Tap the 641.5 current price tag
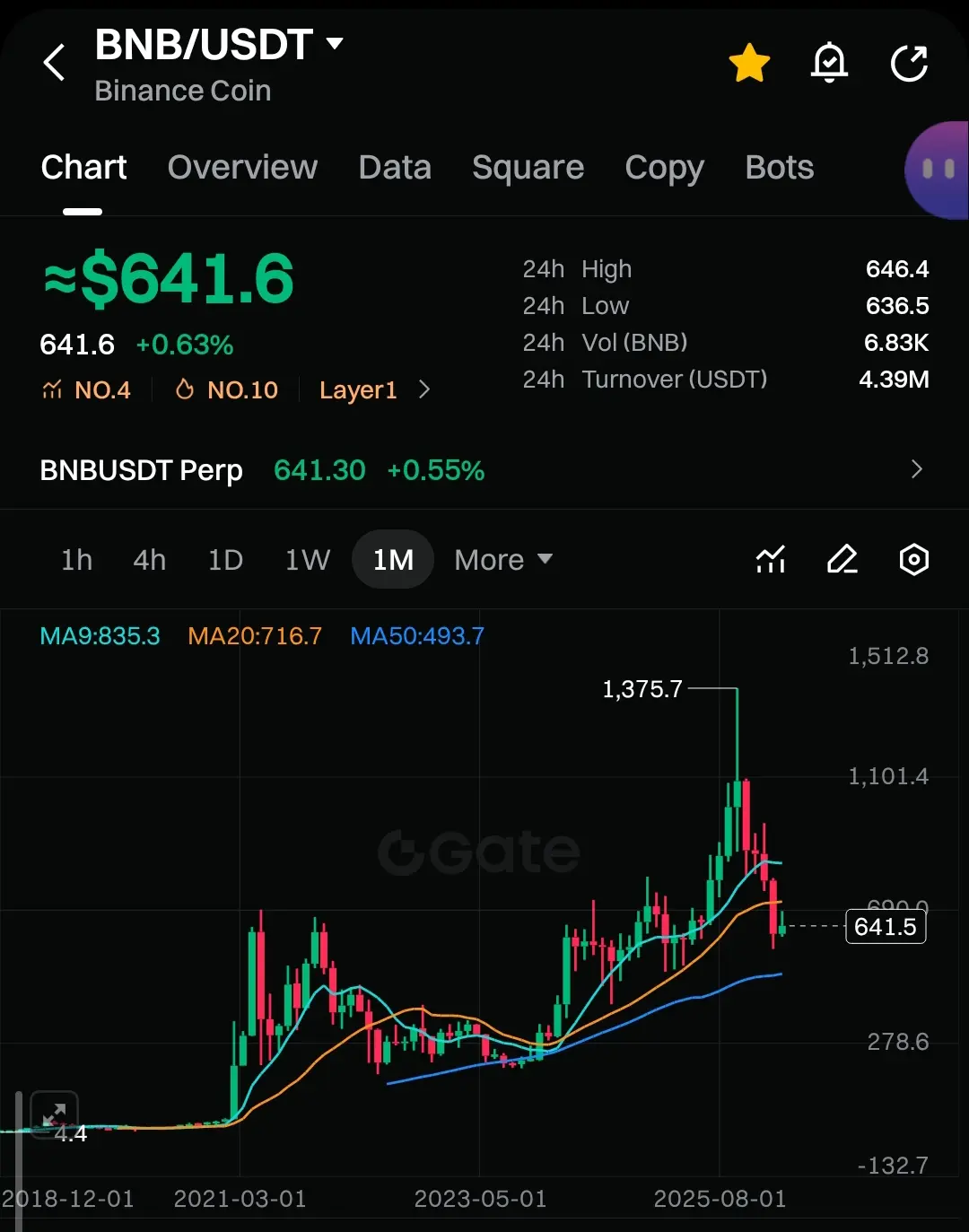The height and width of the screenshot is (1232, 969). pyautogui.click(x=886, y=926)
